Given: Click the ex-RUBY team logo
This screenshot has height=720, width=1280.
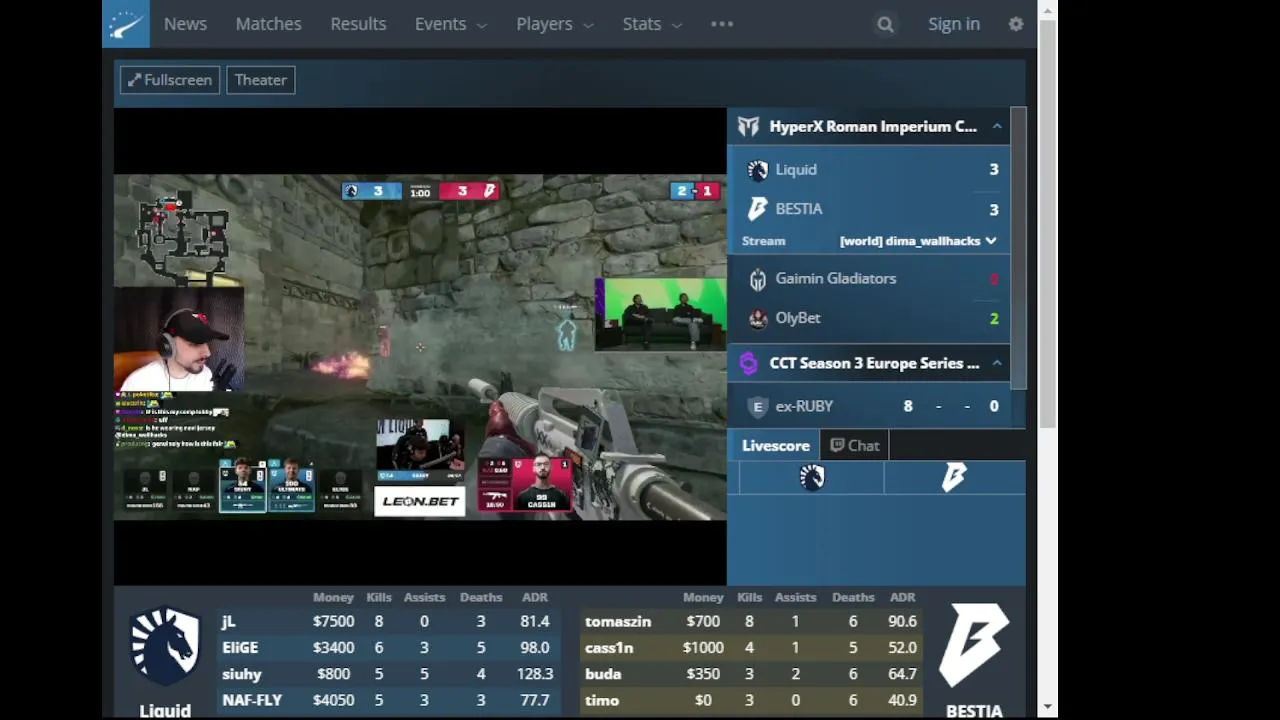Looking at the screenshot, I should coord(757,406).
